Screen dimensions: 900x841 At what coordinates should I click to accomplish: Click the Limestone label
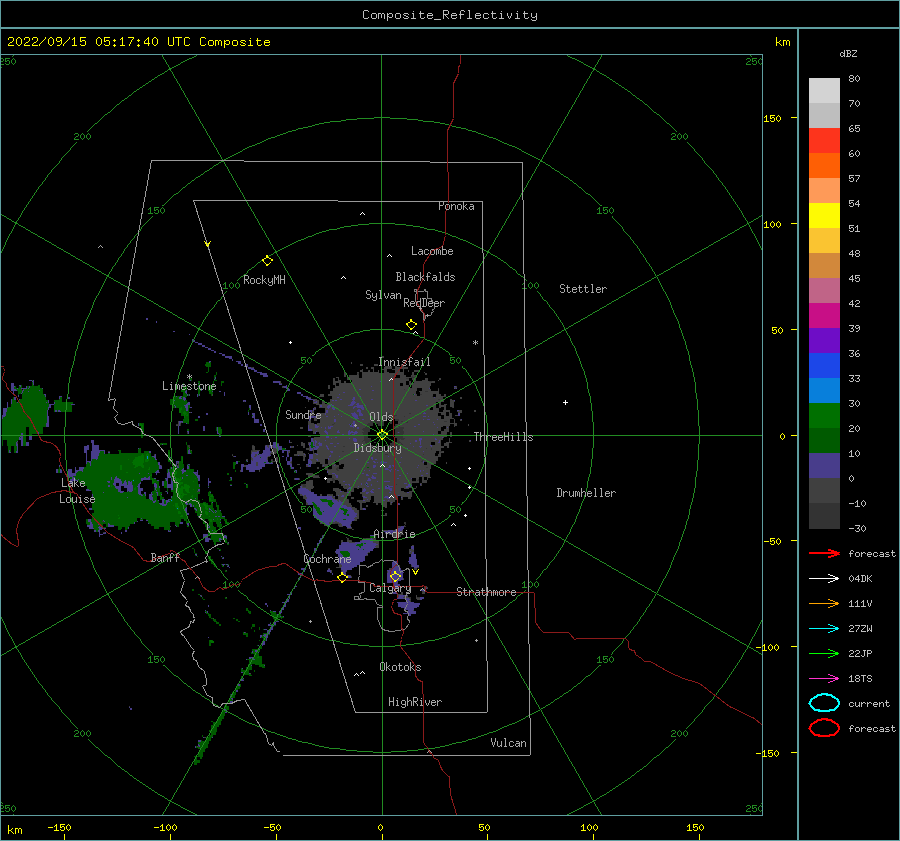[x=189, y=386]
